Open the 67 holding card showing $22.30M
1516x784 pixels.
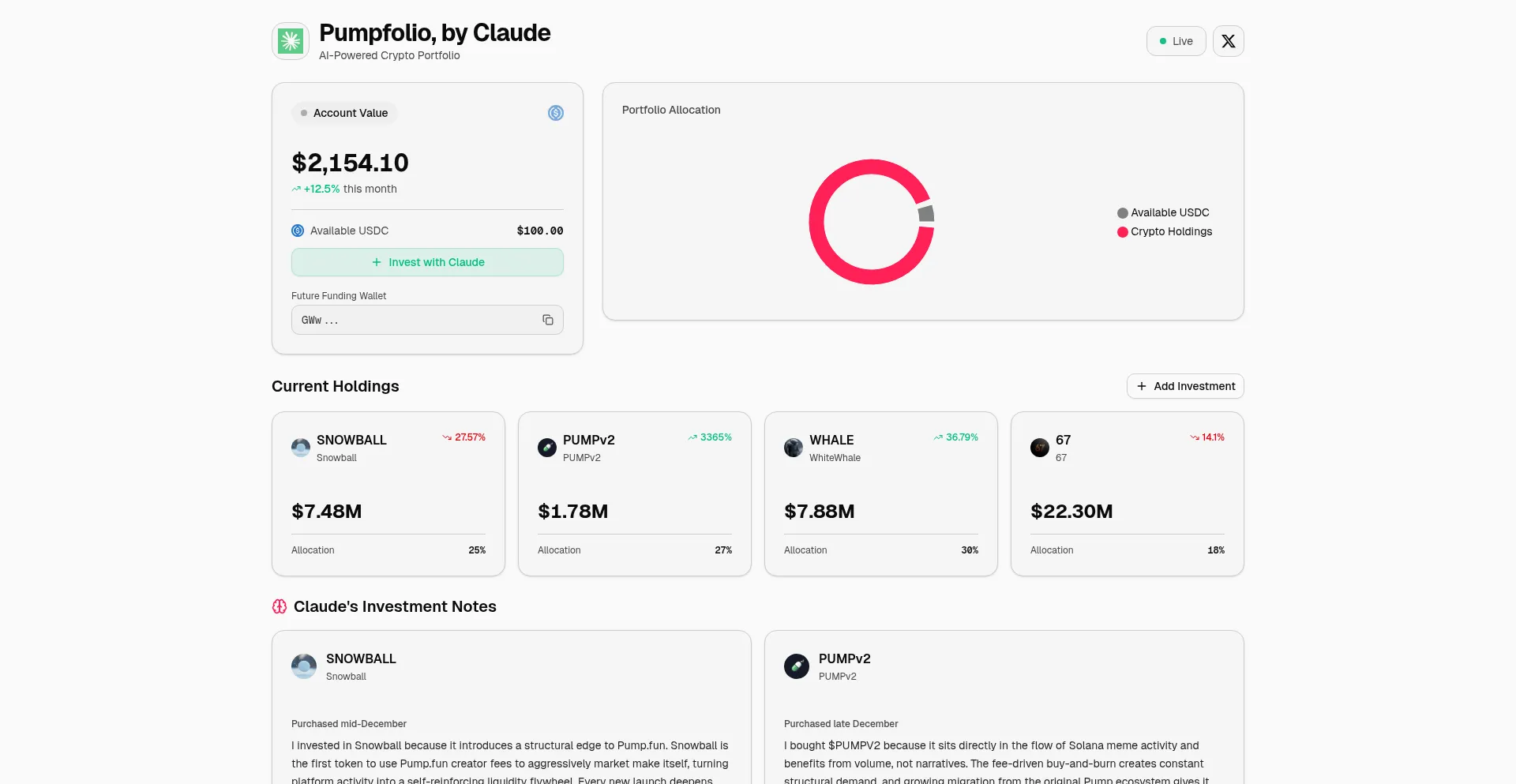click(x=1127, y=493)
